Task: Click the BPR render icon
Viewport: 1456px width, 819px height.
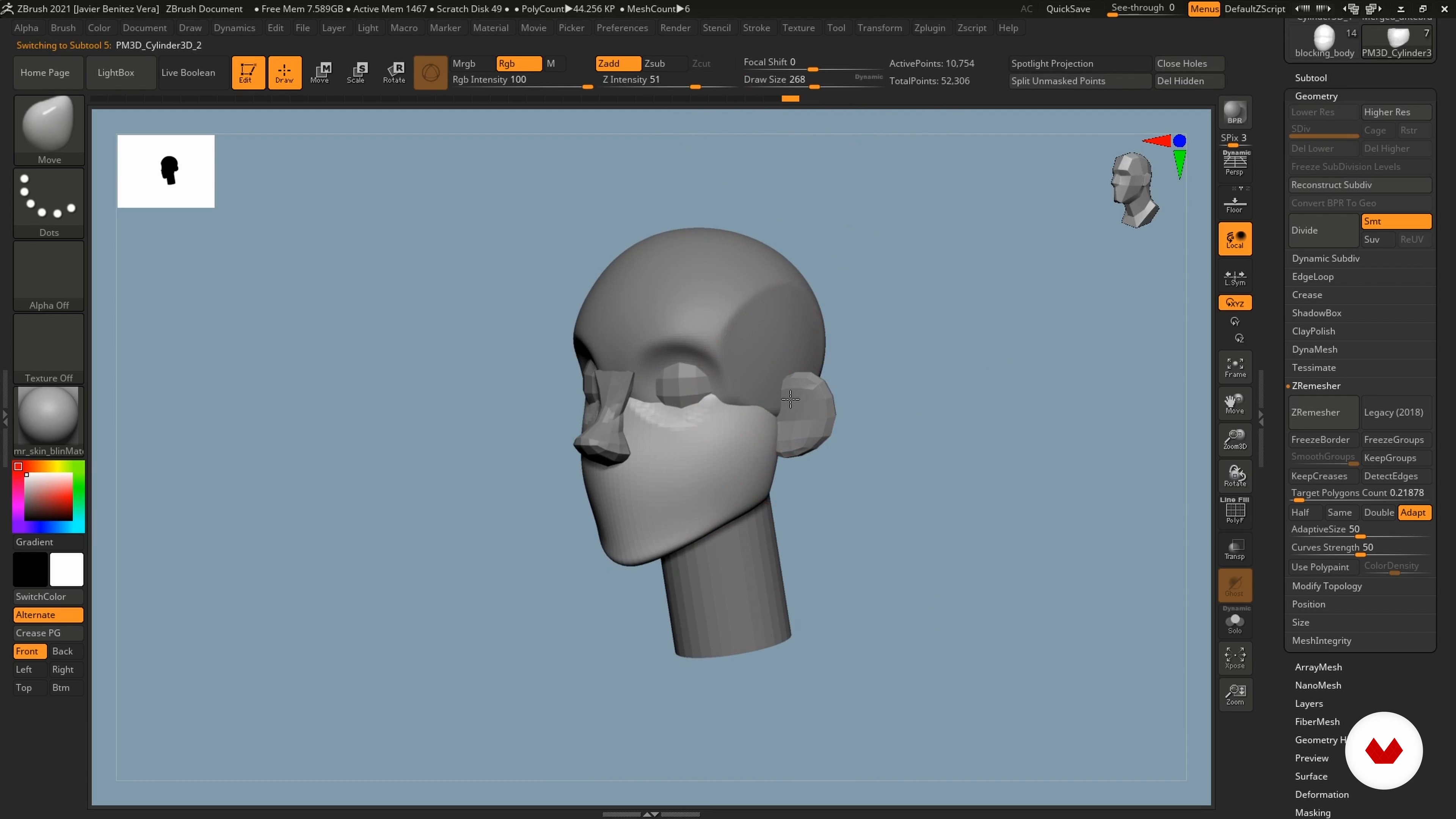Action: [x=1235, y=113]
